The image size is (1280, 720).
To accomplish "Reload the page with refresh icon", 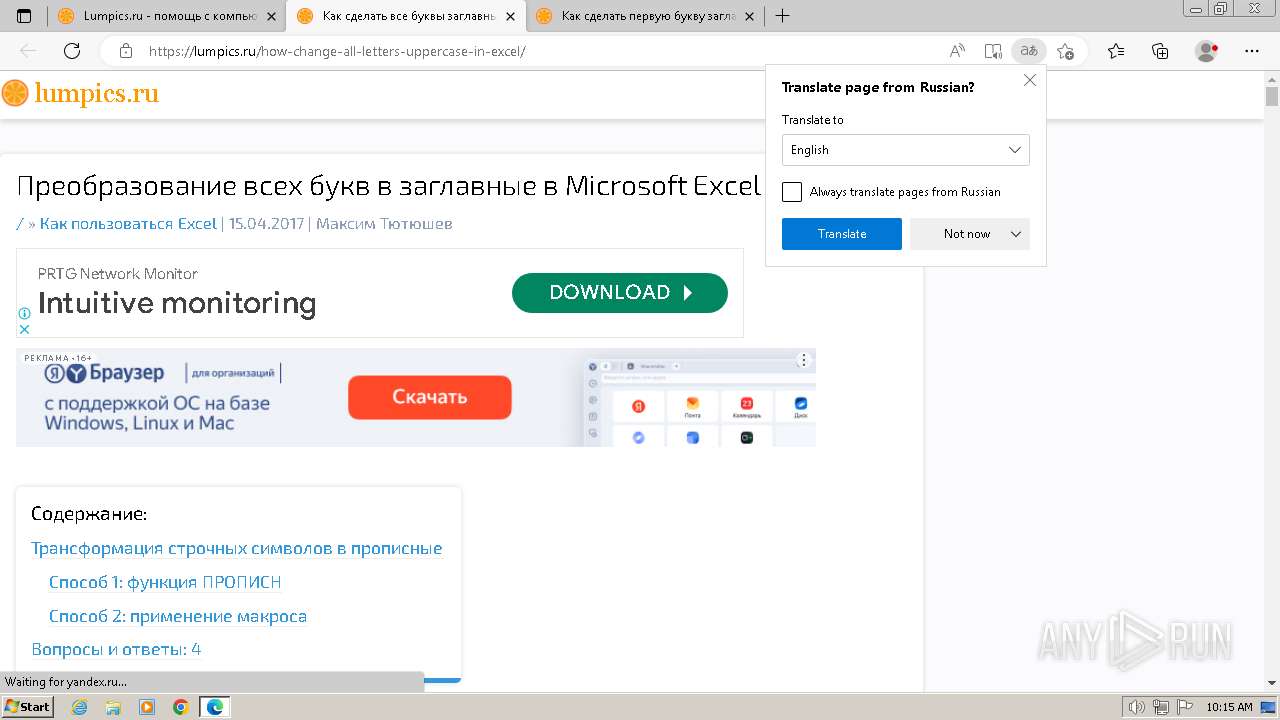I will click(x=72, y=51).
